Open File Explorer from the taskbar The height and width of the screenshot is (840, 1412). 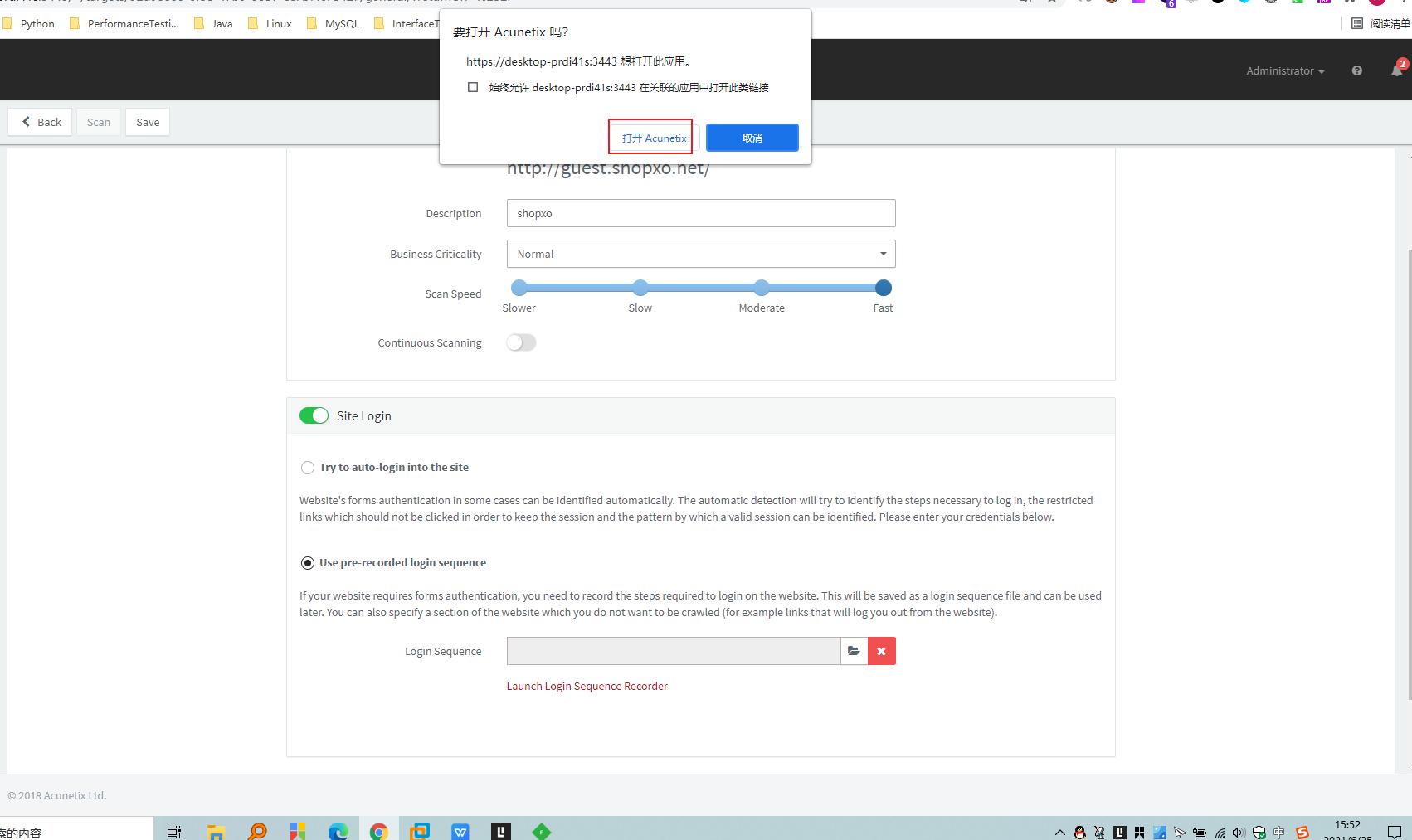[x=216, y=831]
